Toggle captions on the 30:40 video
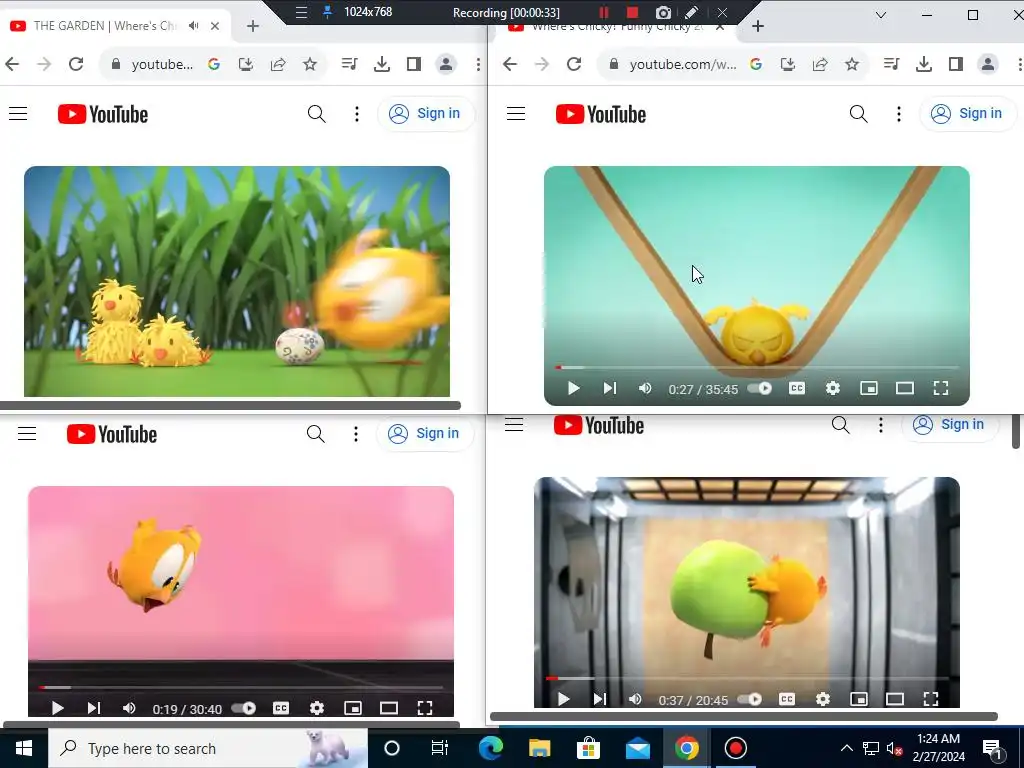This screenshot has height=768, width=1024. point(281,709)
